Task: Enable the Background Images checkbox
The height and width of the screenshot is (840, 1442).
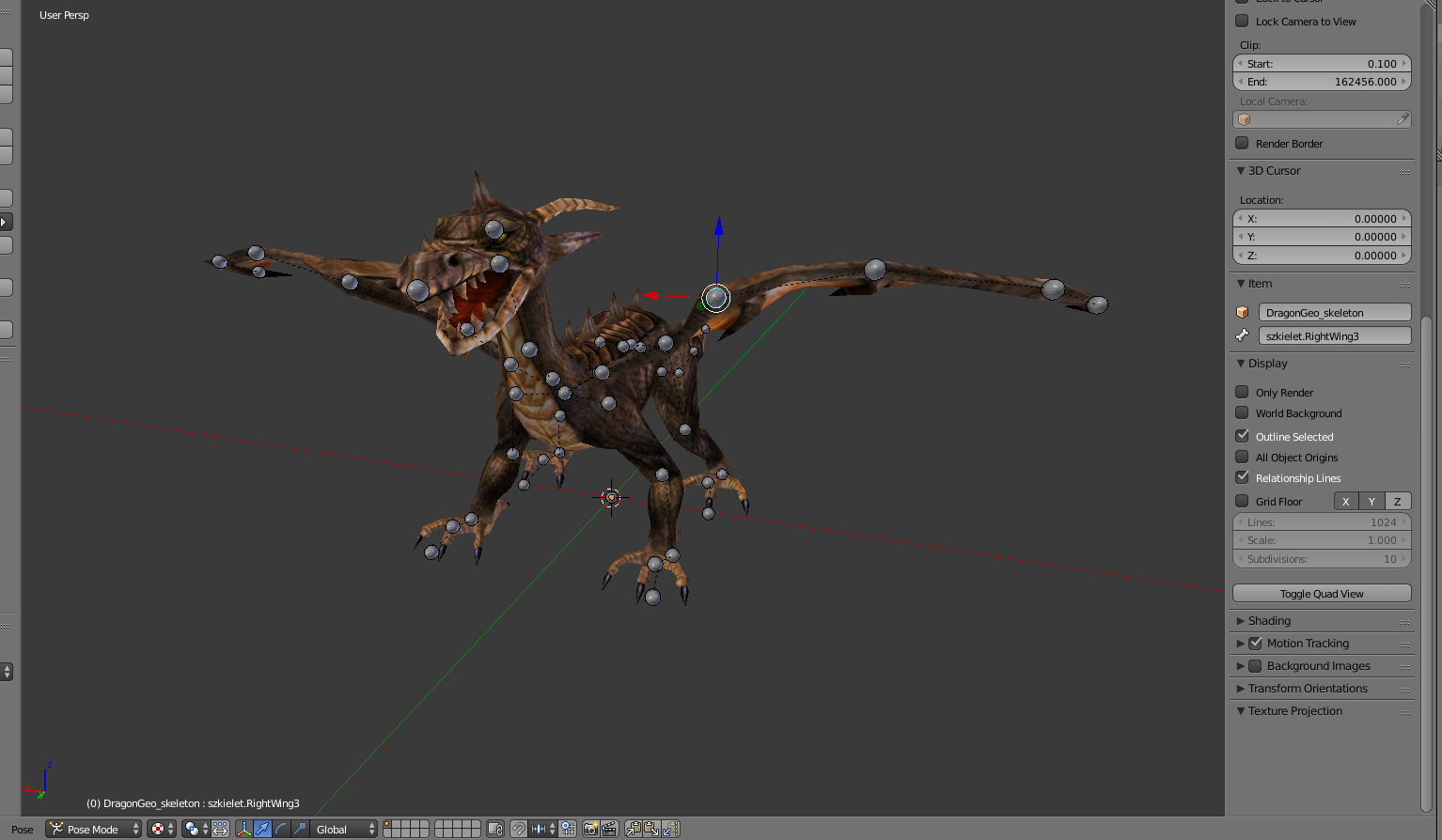Action: 1255,665
